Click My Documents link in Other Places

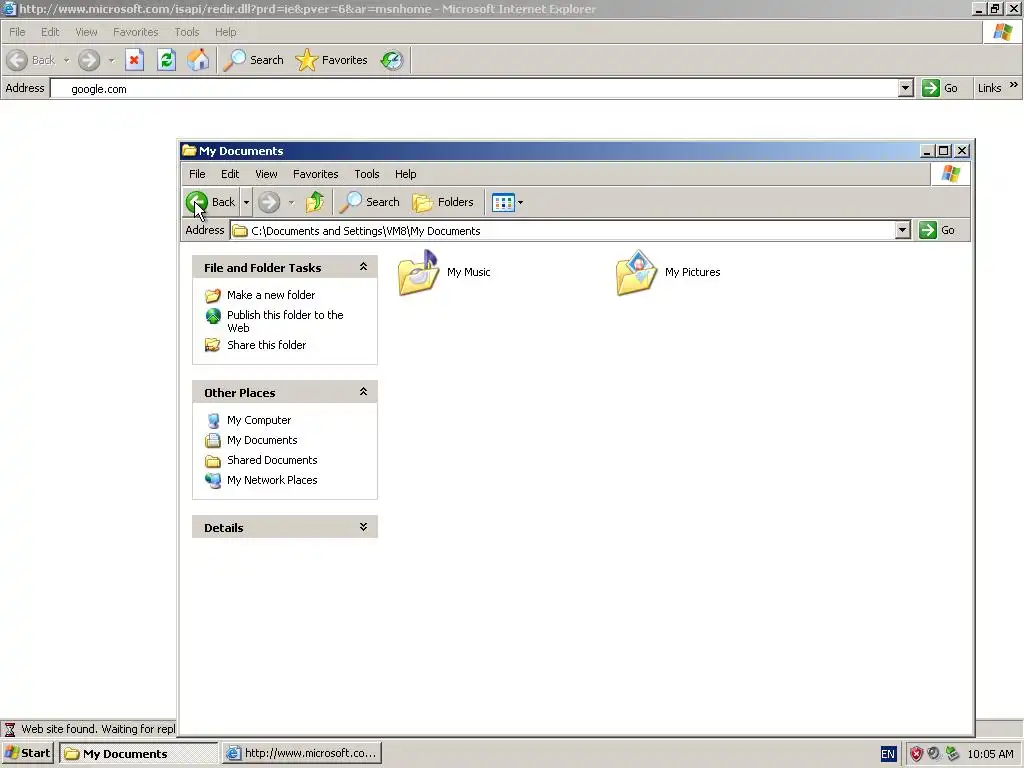[262, 440]
